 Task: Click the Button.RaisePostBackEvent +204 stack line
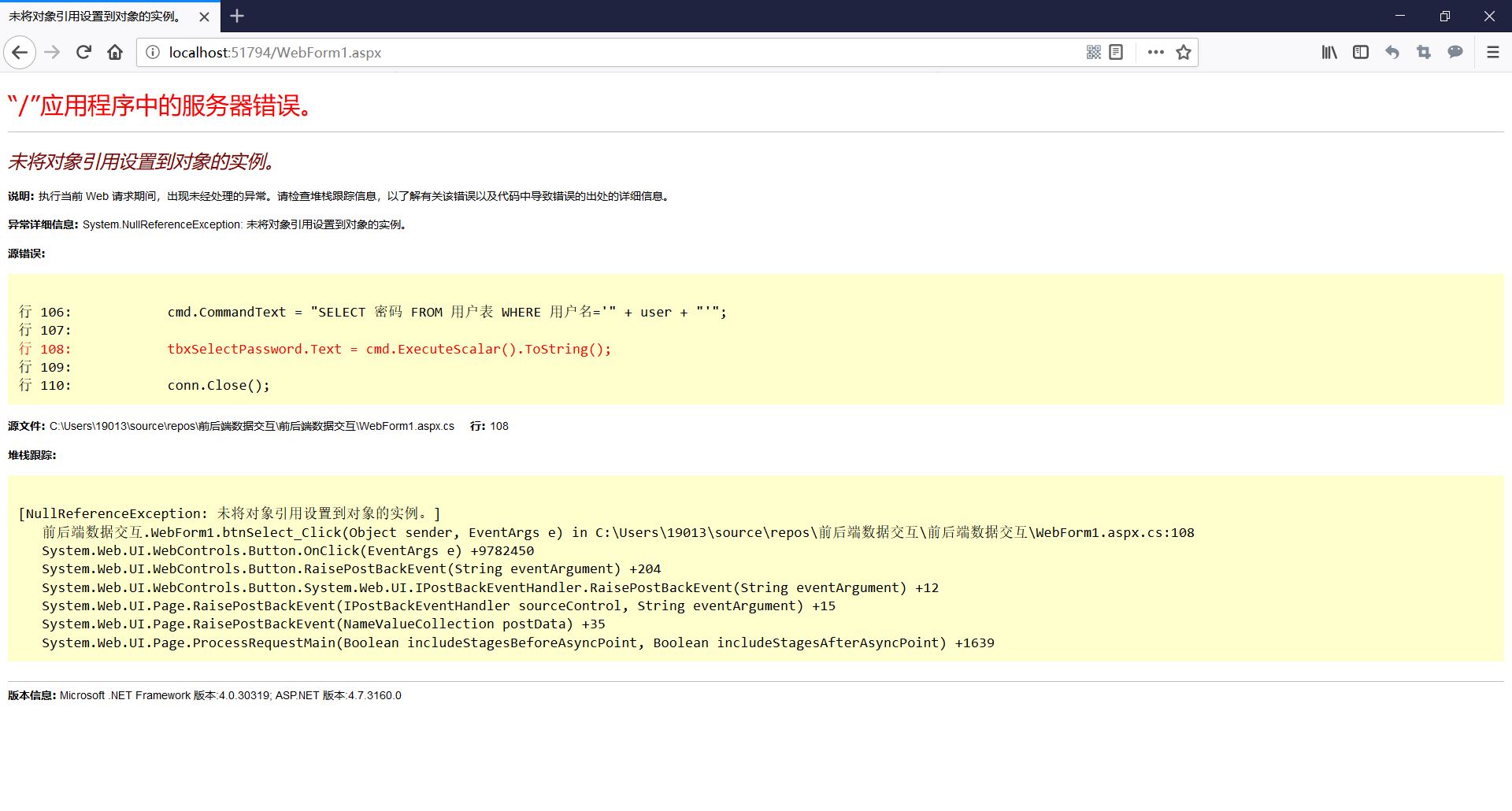pyautogui.click(x=351, y=568)
